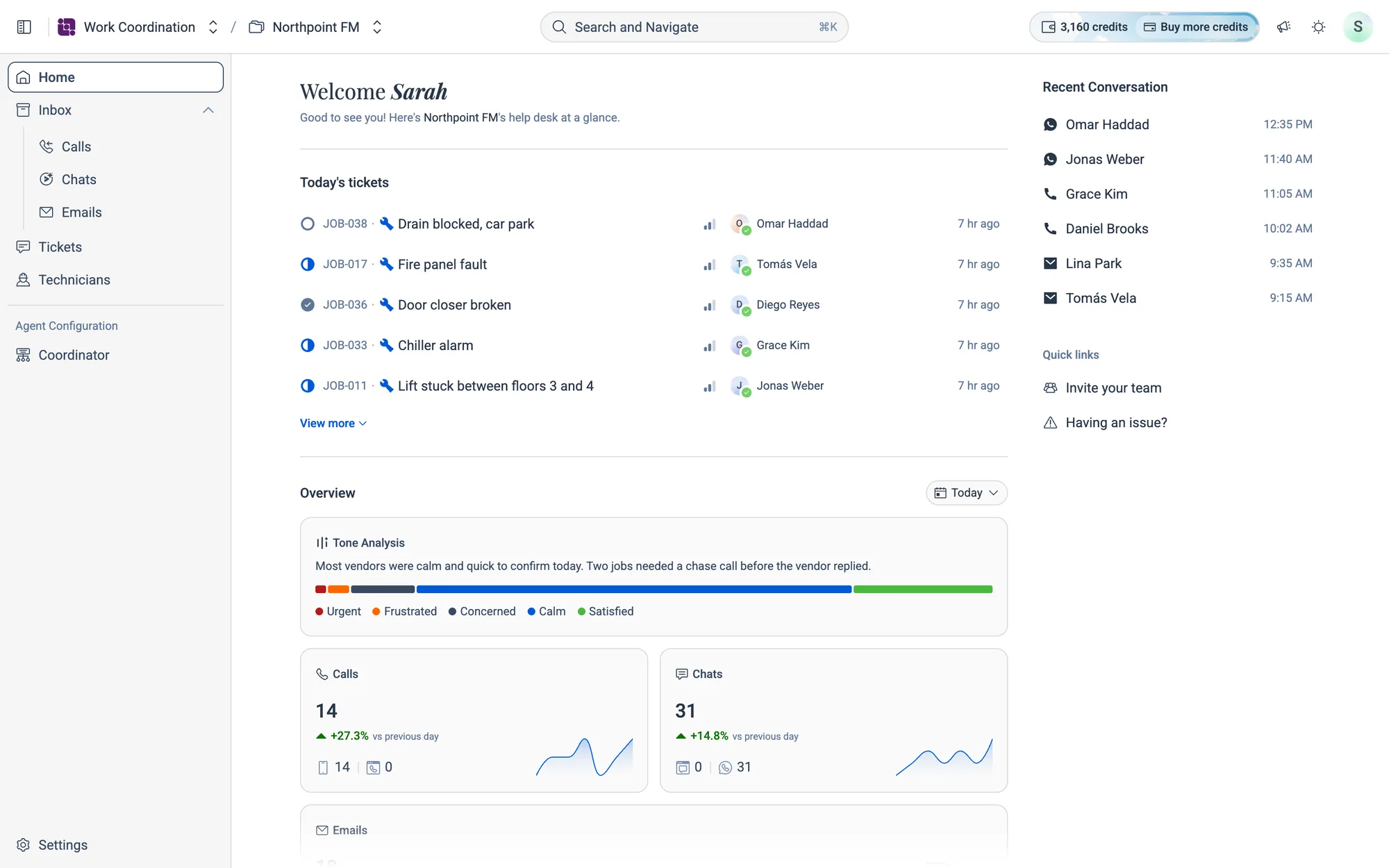This screenshot has width=1389, height=868.
Task: Click the WhatsApp icon beside Omar Haddad conversation
Action: (1050, 124)
